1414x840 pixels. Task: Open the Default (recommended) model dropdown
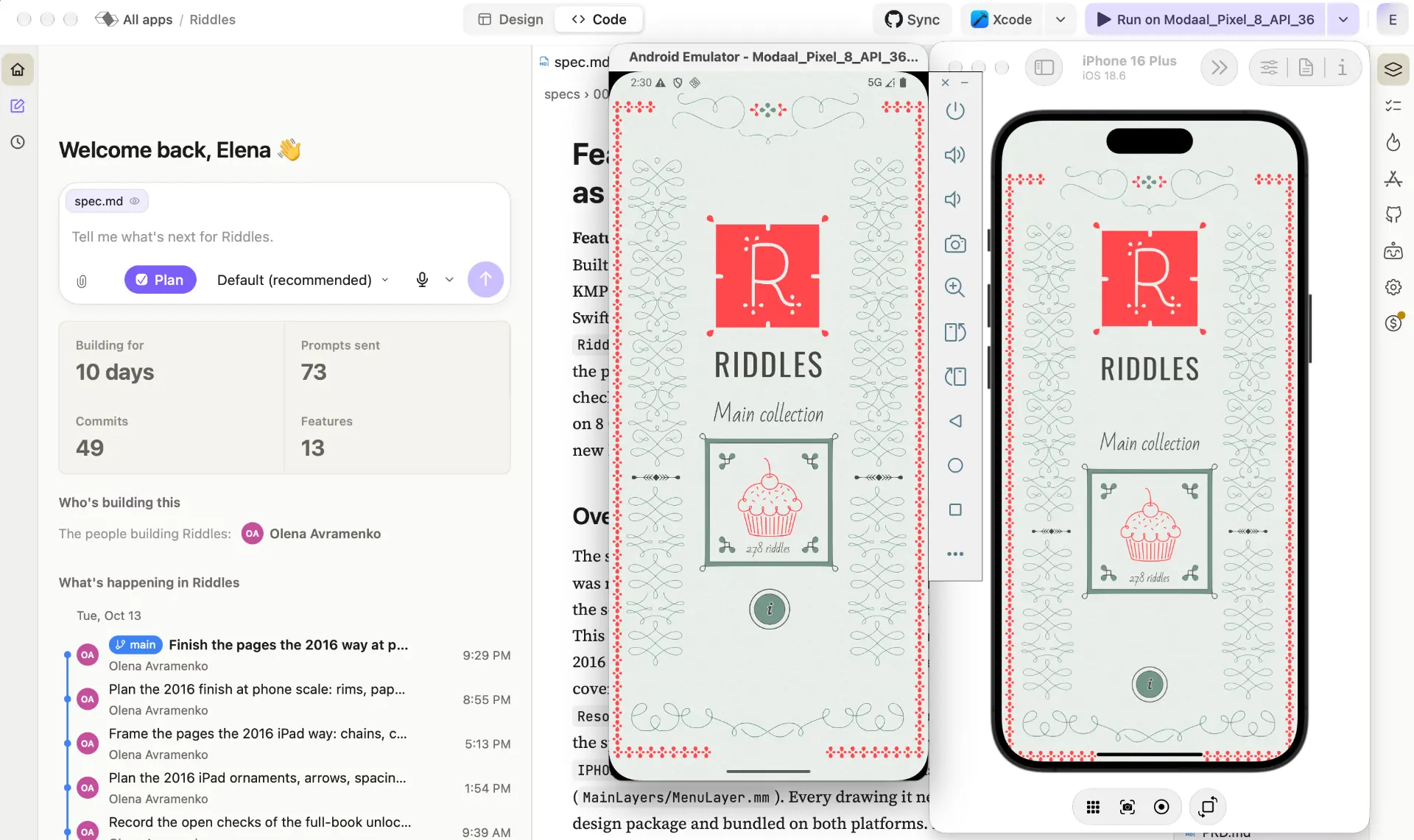click(303, 280)
